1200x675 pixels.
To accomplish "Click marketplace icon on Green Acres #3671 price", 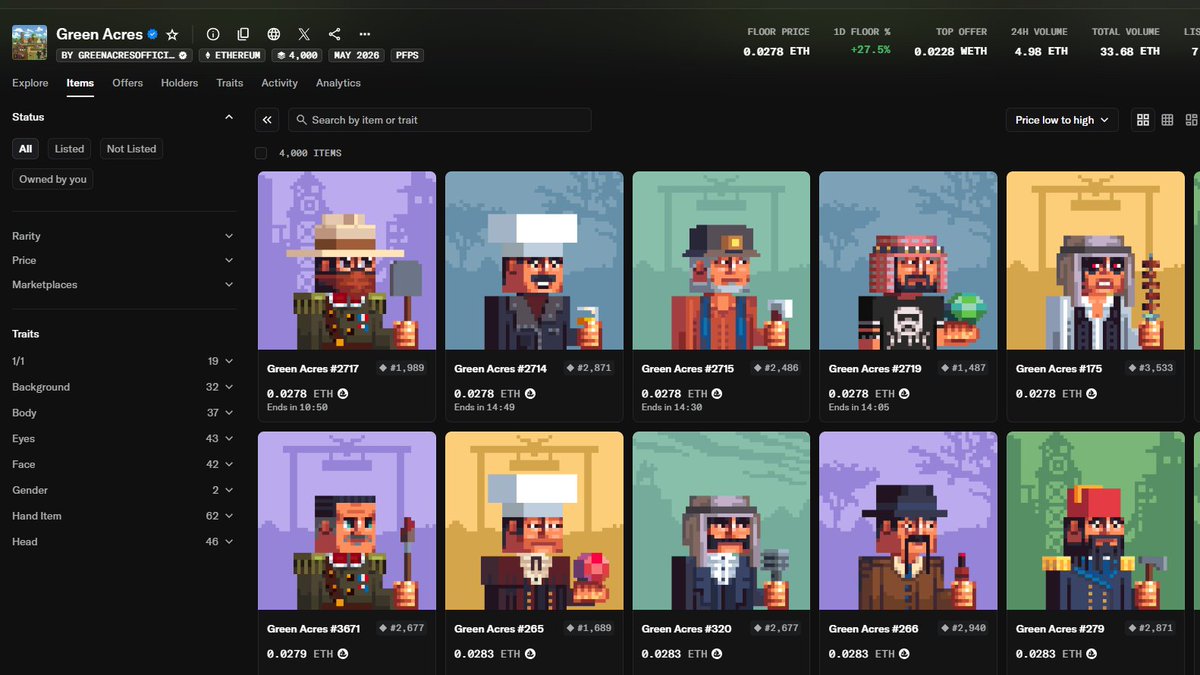I will [343, 654].
